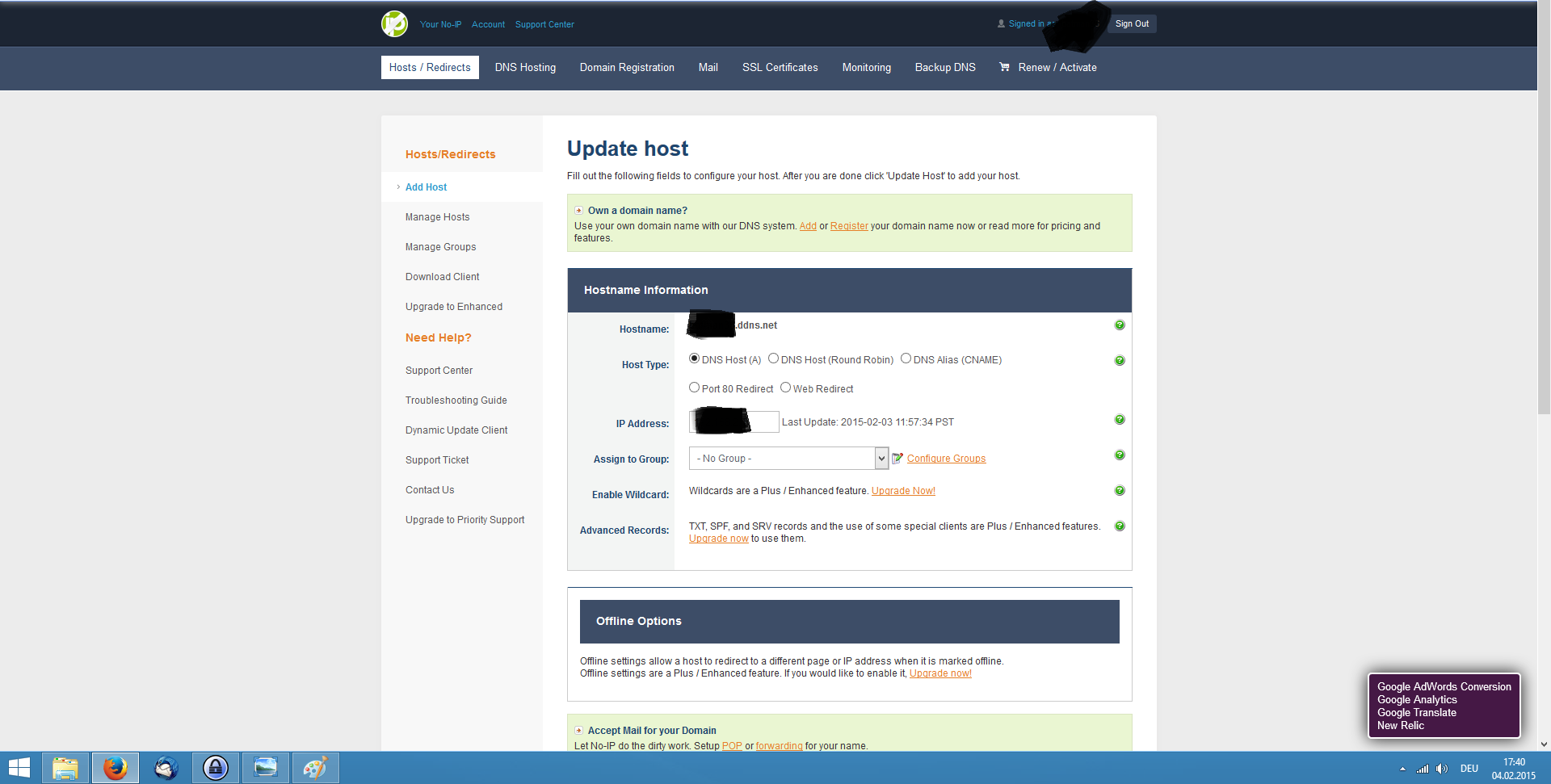Click the POP mail setup link
1551x784 pixels.
coord(732,746)
